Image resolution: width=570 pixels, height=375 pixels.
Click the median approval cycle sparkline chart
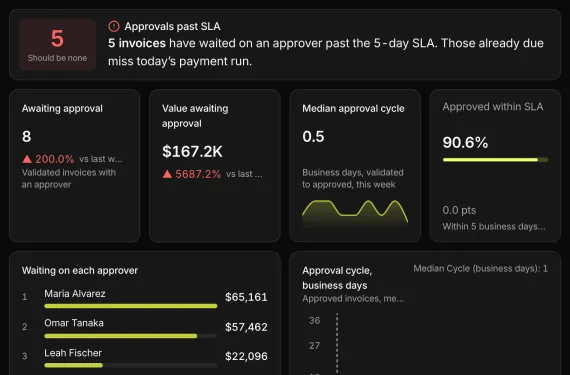coord(355,213)
